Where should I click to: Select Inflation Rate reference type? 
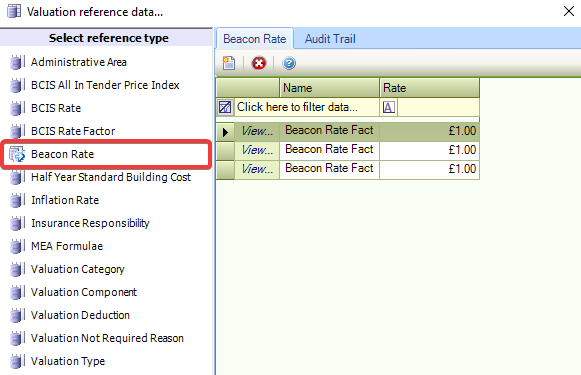click(x=65, y=200)
